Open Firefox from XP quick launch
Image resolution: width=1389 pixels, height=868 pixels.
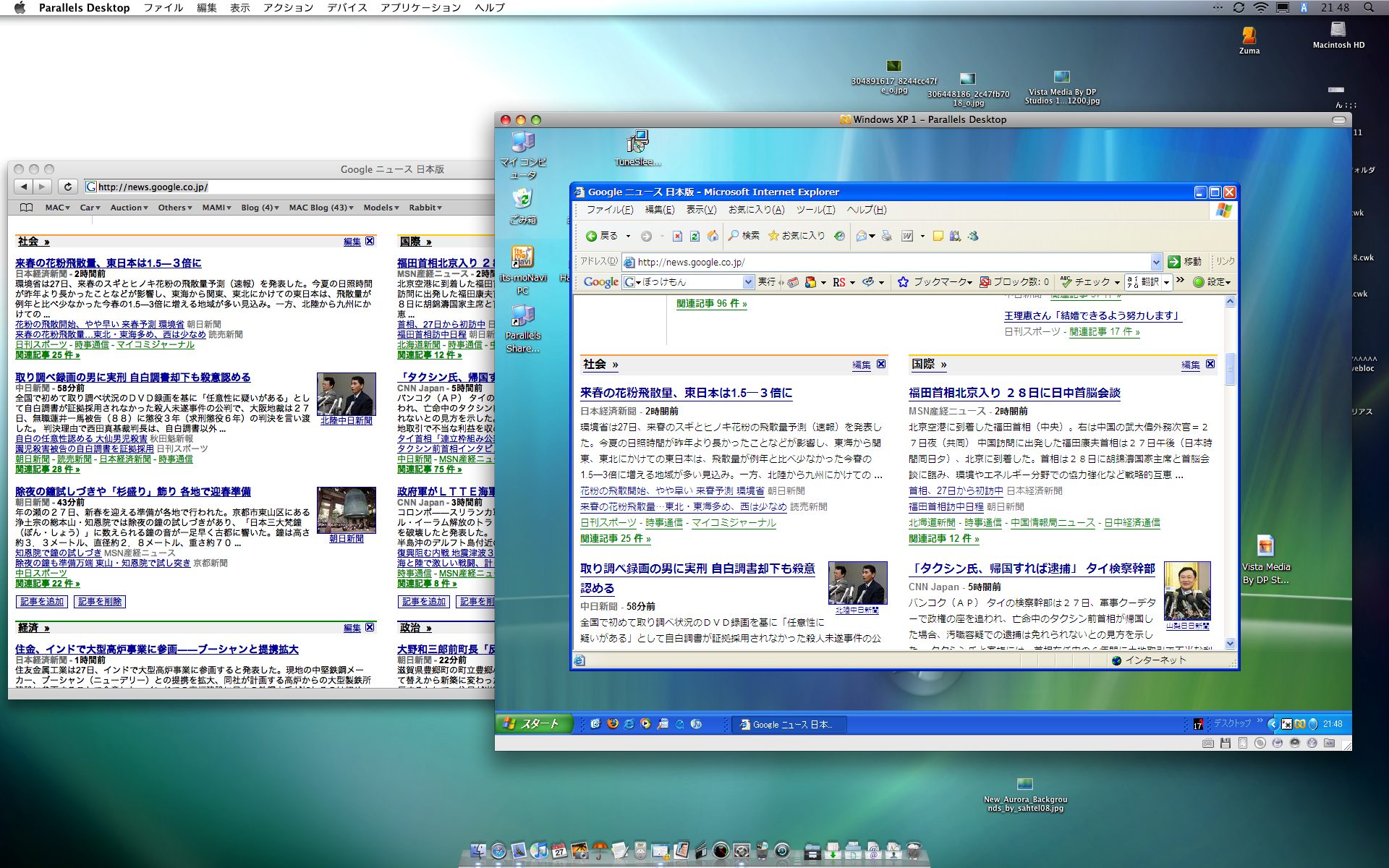[613, 723]
